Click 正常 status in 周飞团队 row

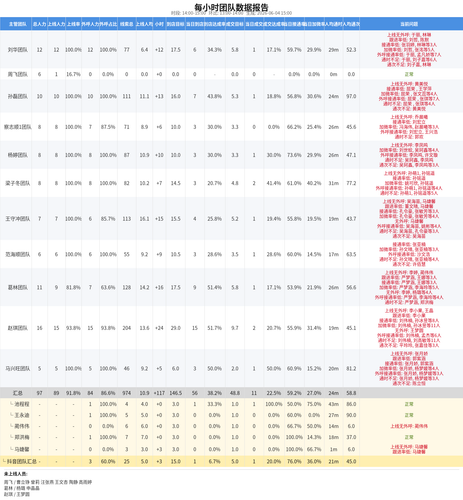click(x=409, y=74)
